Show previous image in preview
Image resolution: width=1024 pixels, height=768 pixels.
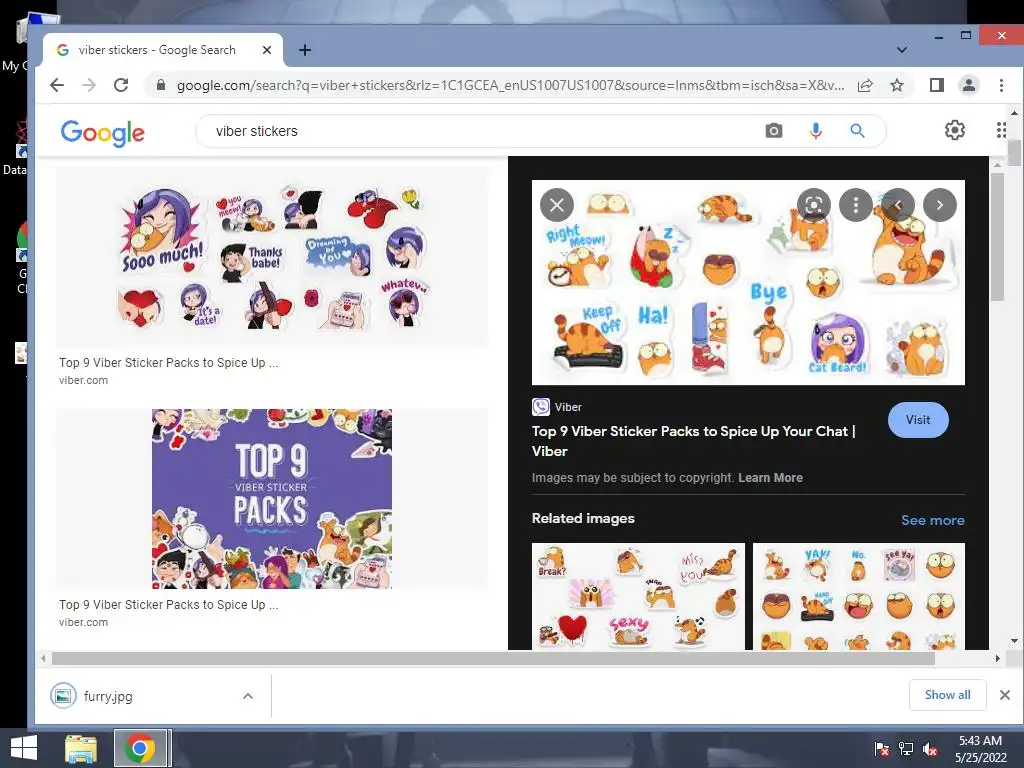pyautogui.click(x=898, y=205)
